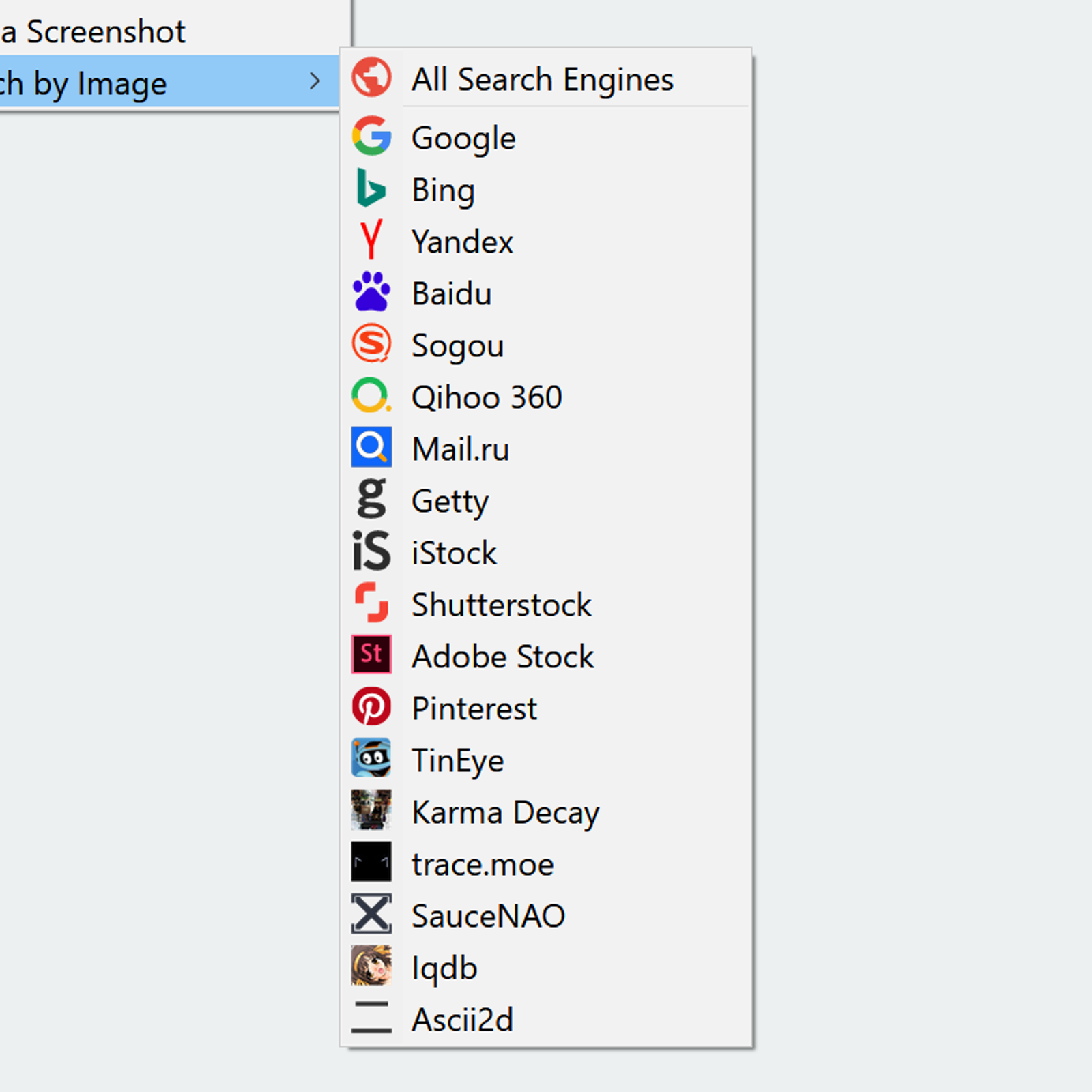Select All Search Engines label
Screen dimensions: 1092x1092
click(x=543, y=80)
